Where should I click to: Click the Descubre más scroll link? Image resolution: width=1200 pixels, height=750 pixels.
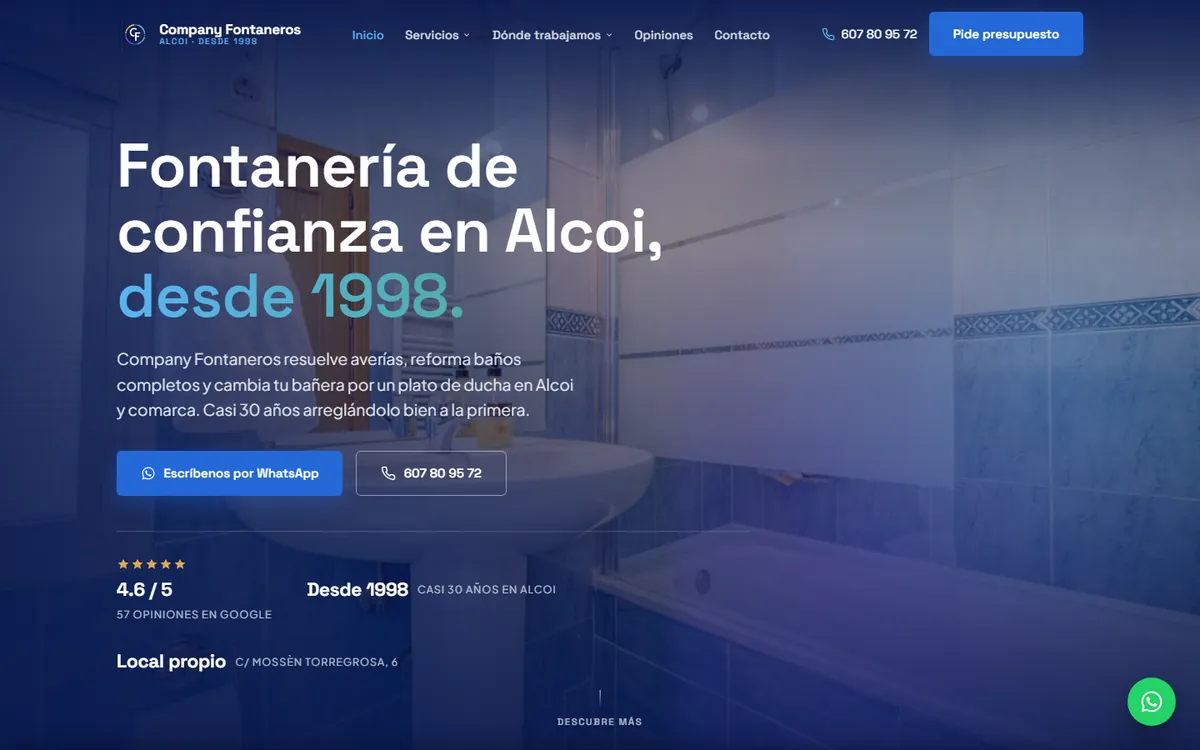click(x=600, y=721)
